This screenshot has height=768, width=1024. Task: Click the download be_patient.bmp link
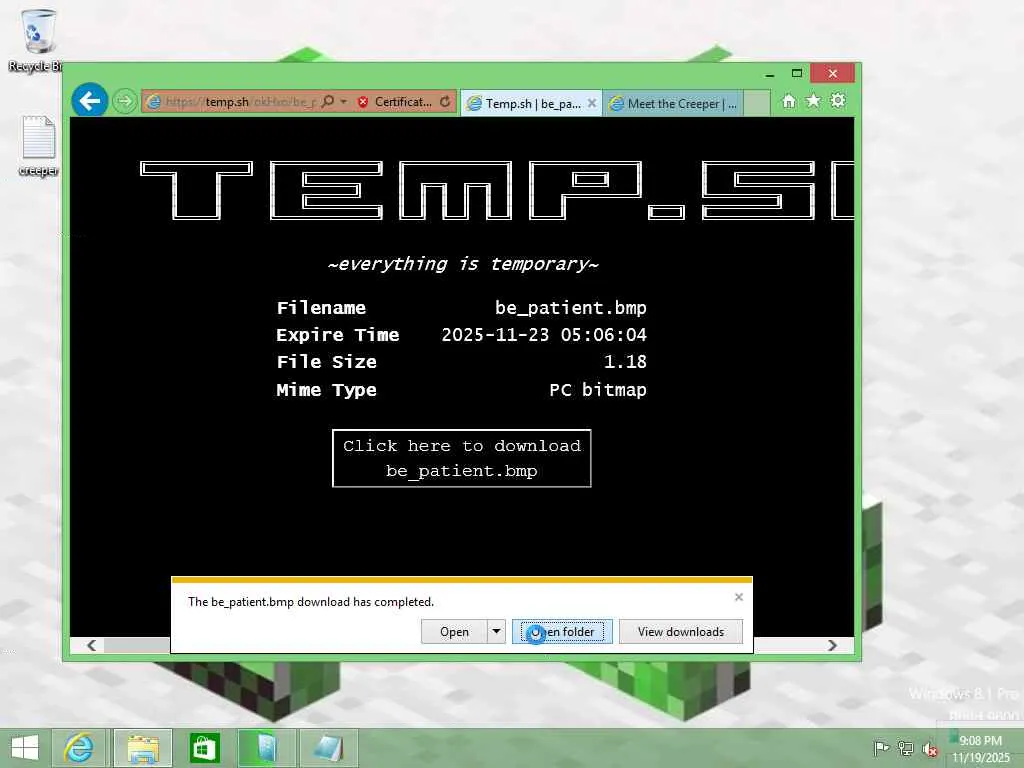[x=462, y=458]
